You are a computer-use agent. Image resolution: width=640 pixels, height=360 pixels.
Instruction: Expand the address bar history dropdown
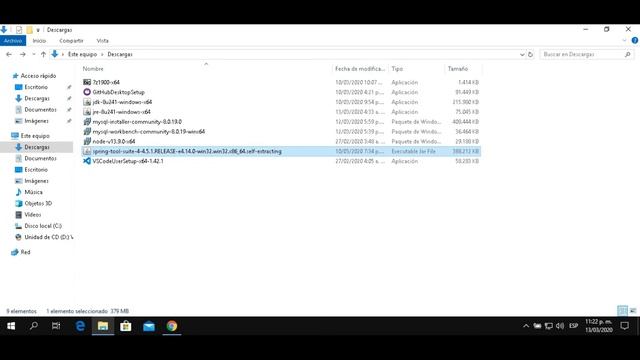[522, 54]
